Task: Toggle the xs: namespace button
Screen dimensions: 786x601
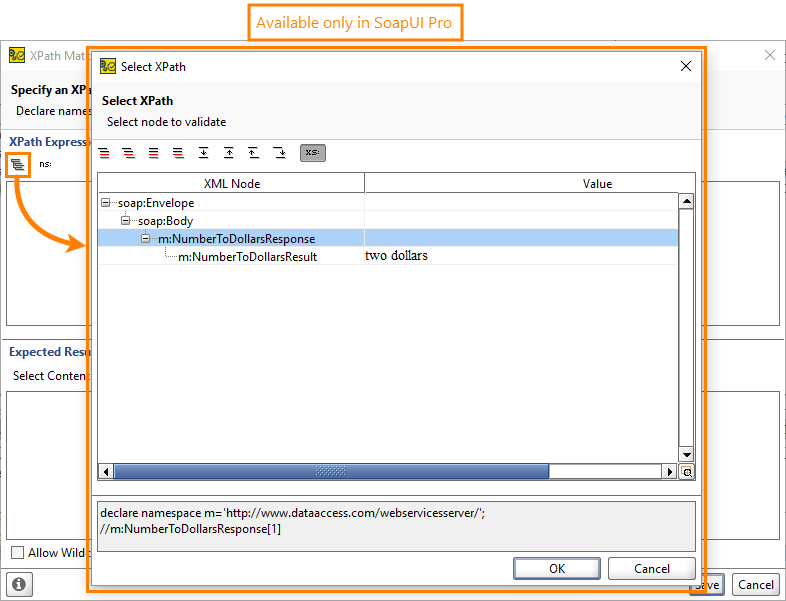Action: [313, 153]
